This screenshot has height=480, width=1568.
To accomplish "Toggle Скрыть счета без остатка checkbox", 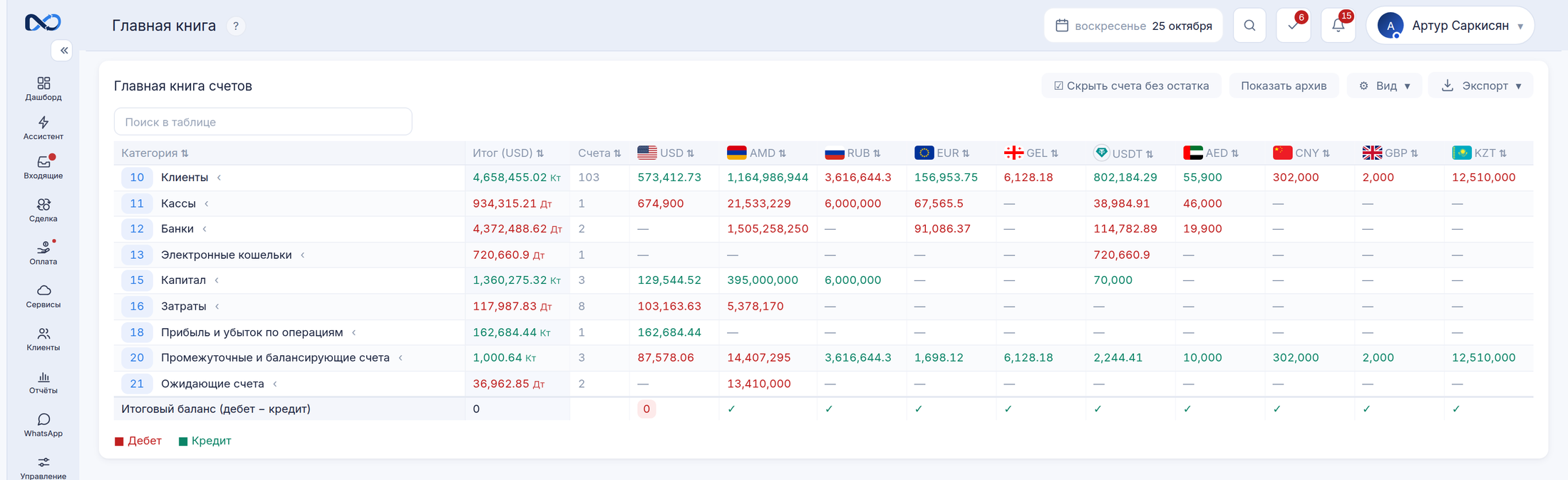I will point(1131,86).
